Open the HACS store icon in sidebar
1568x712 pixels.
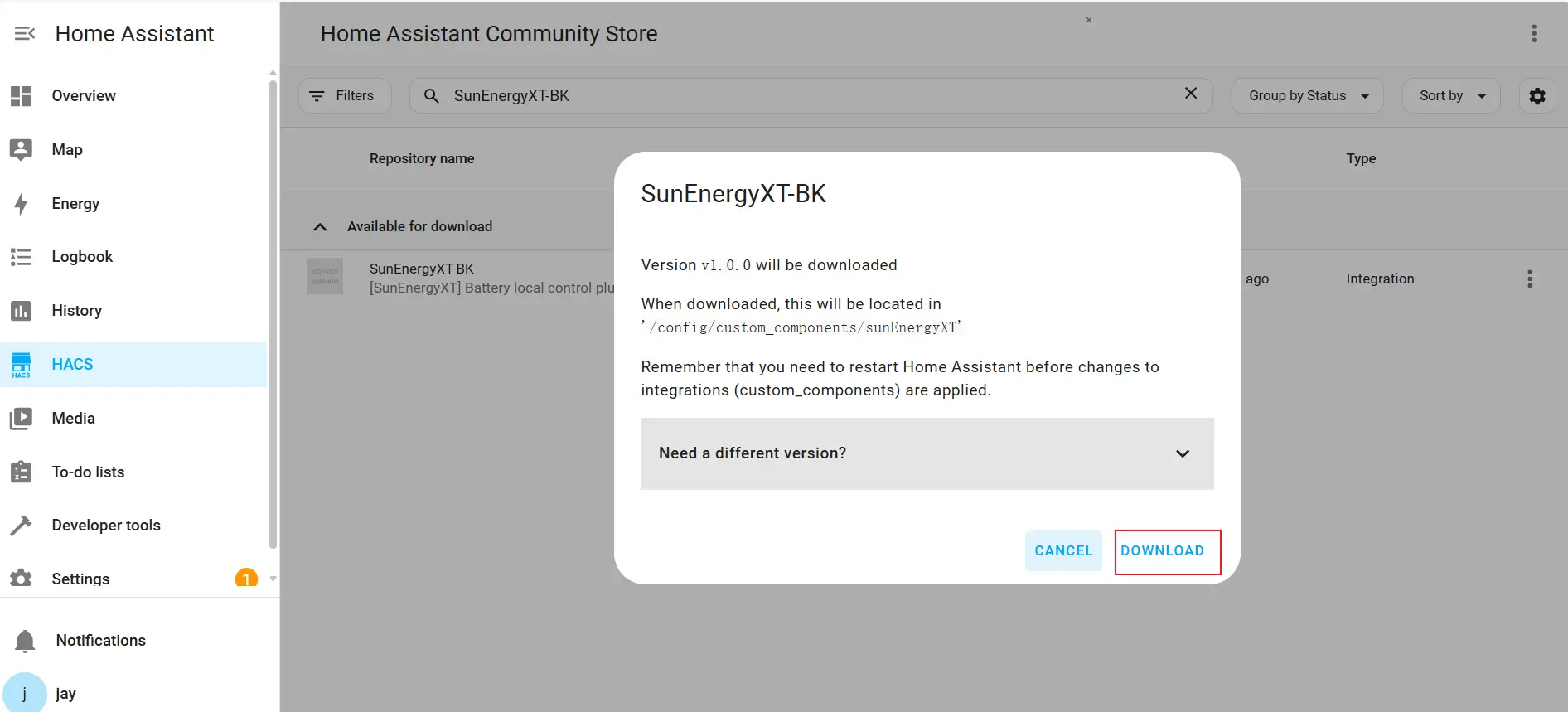pos(21,365)
